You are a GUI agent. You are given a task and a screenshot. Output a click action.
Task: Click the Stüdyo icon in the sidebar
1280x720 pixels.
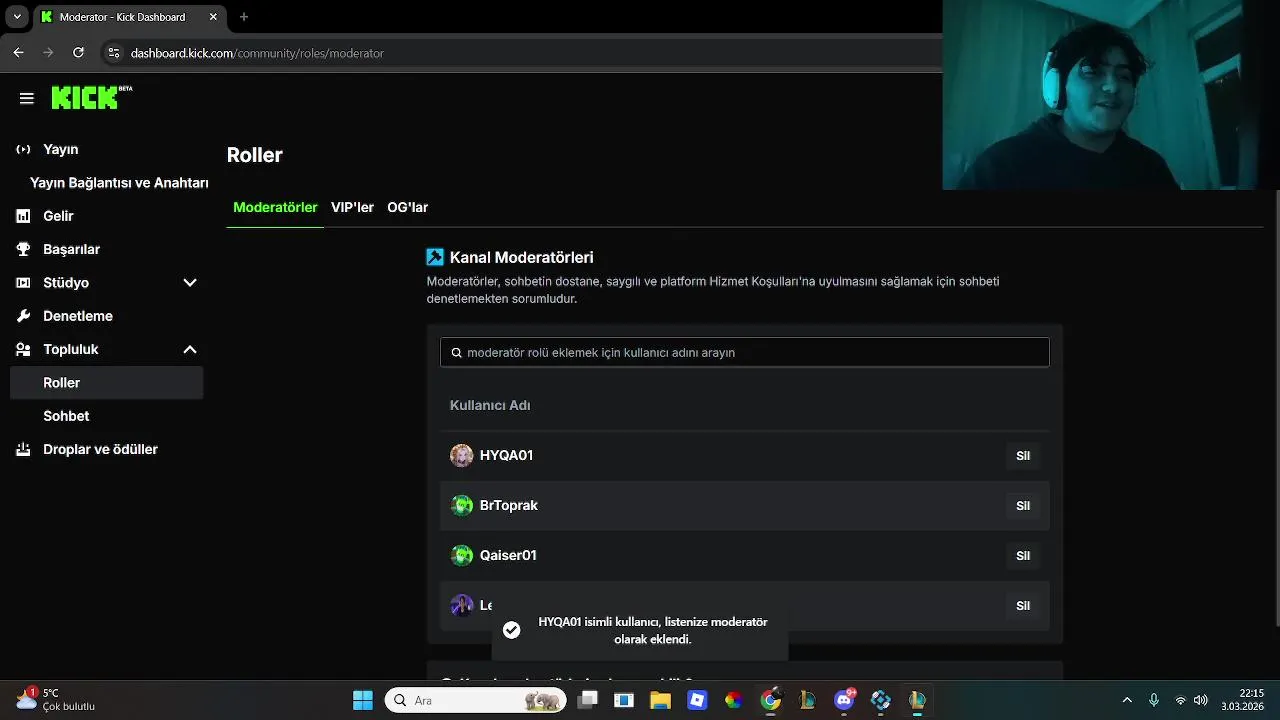pos(23,283)
